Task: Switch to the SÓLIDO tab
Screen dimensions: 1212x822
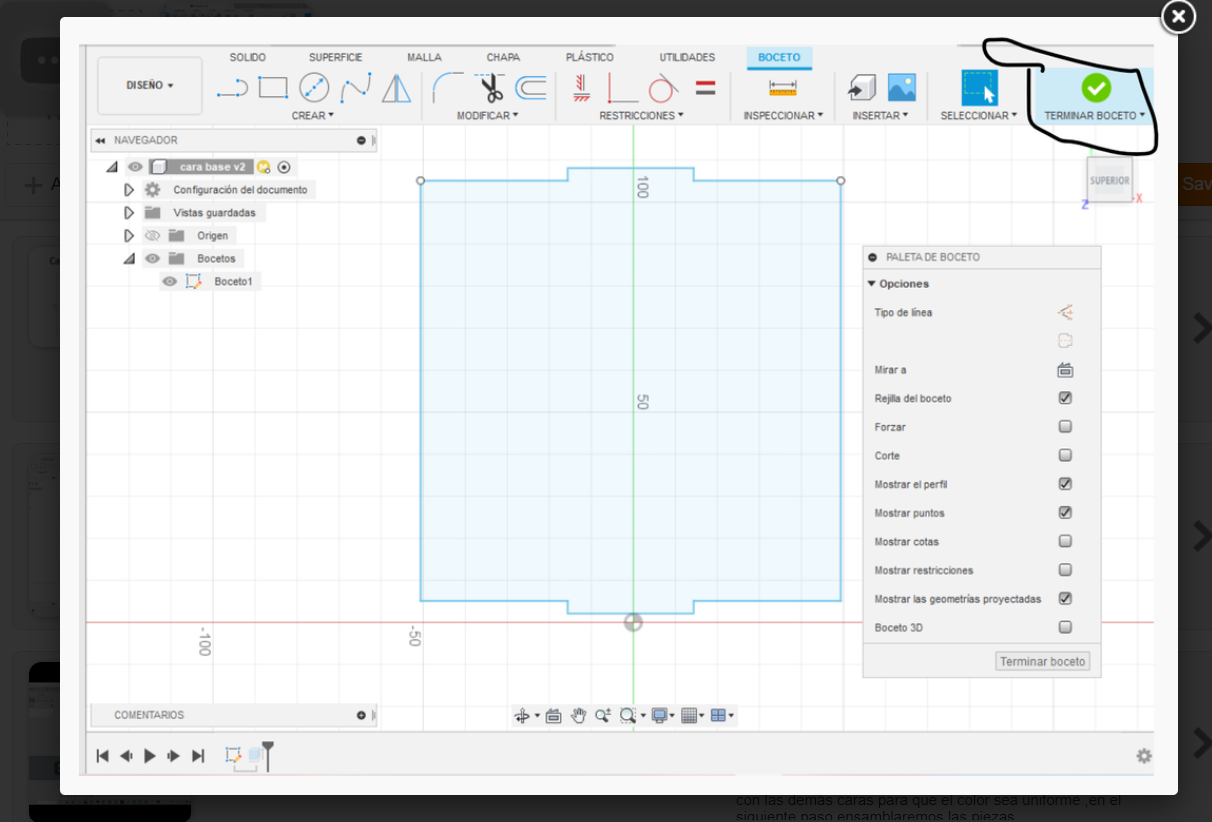Action: click(248, 58)
